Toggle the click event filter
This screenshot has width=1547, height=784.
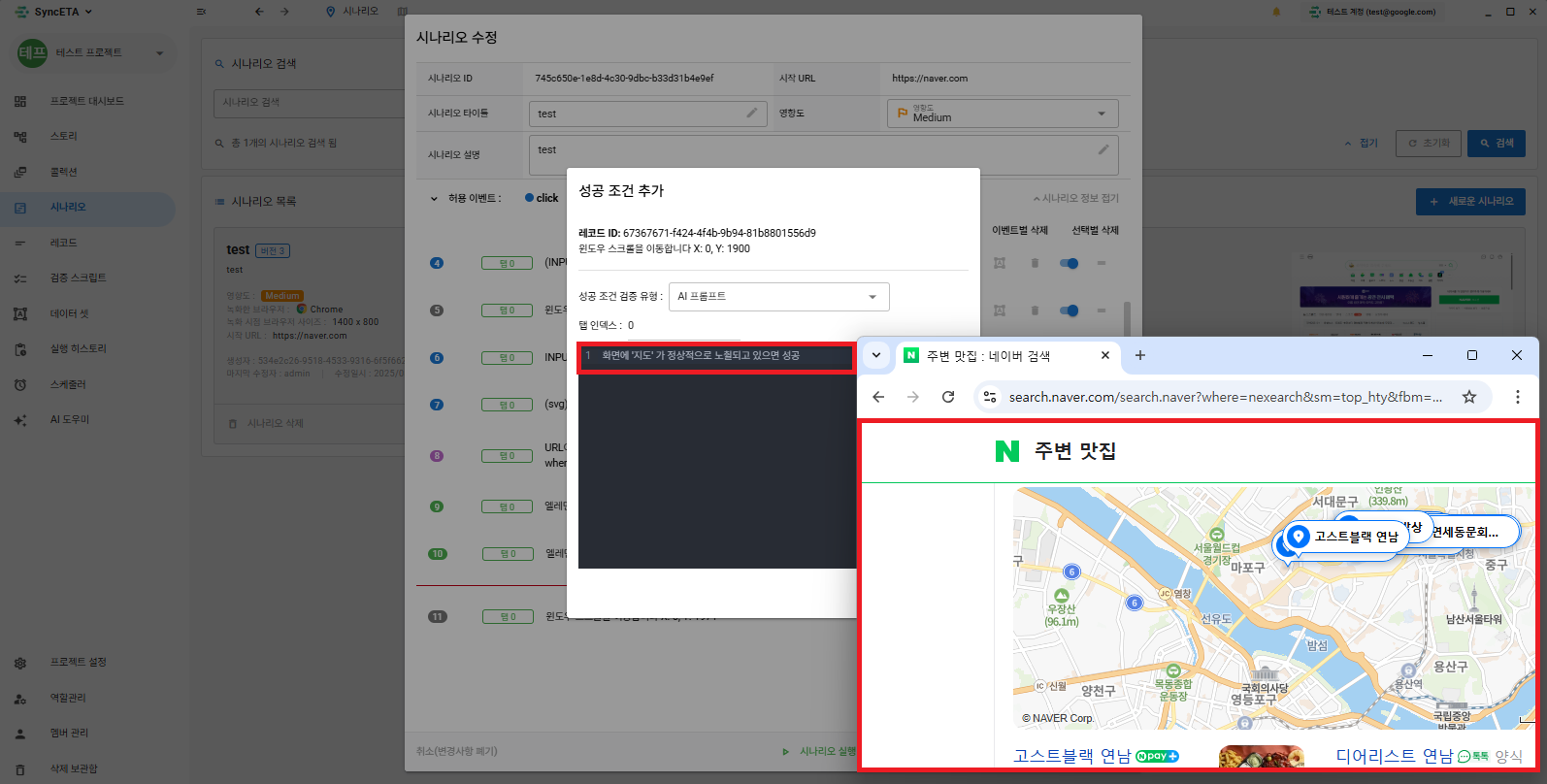[542, 198]
